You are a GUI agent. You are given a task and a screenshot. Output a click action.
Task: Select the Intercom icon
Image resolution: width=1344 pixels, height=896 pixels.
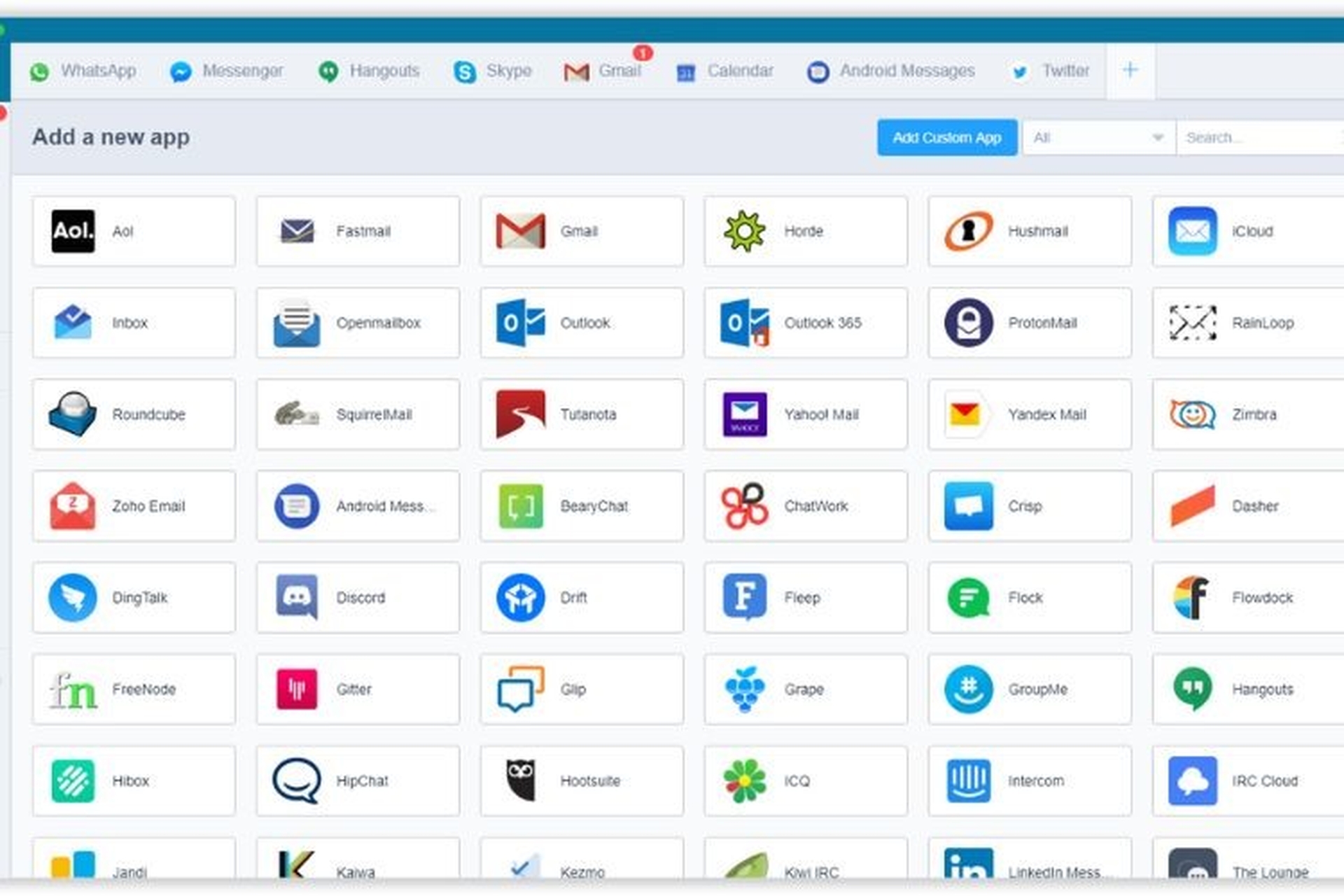(969, 780)
